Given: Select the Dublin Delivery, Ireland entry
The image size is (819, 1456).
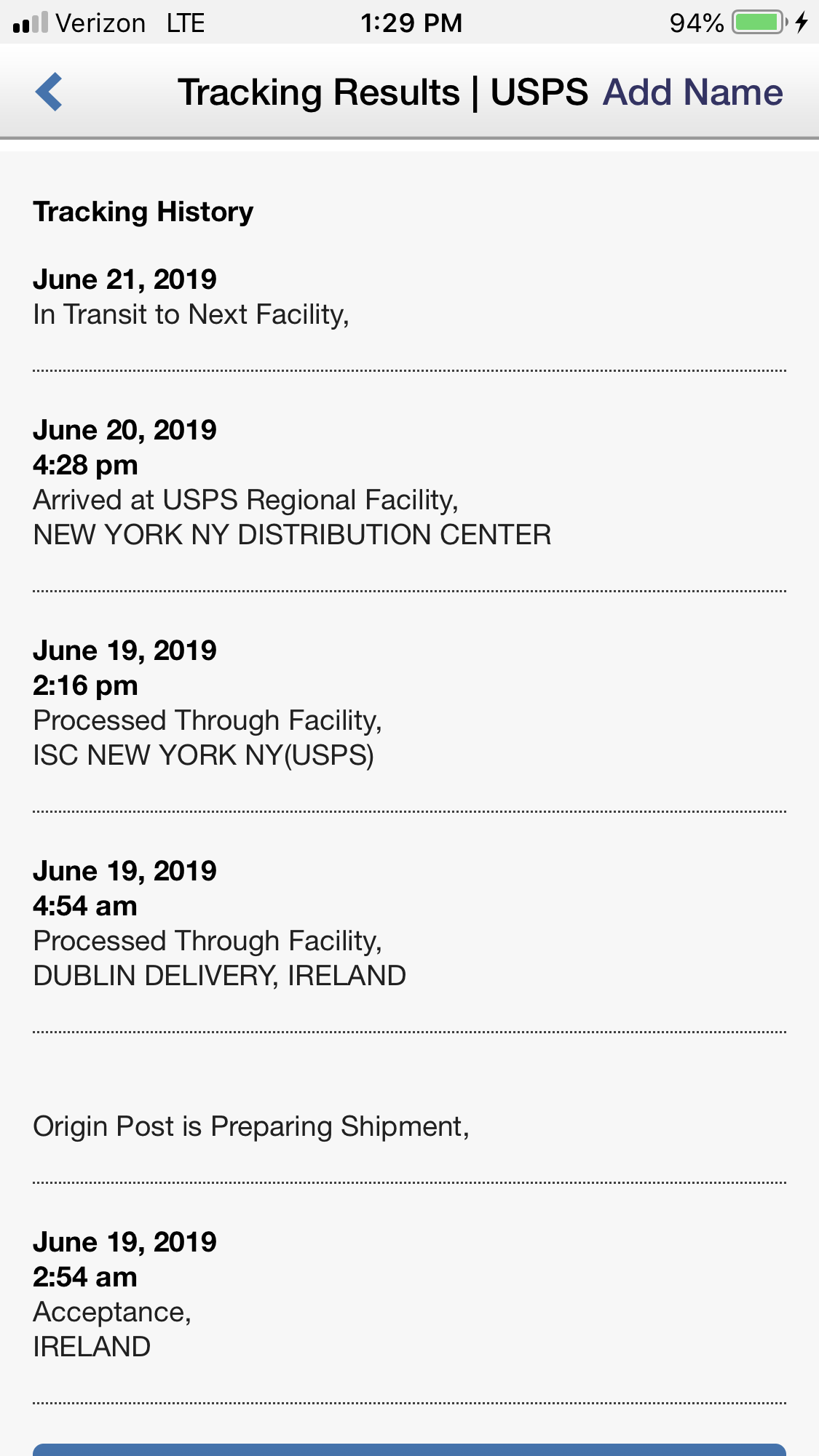Looking at the screenshot, I should coord(409,923).
